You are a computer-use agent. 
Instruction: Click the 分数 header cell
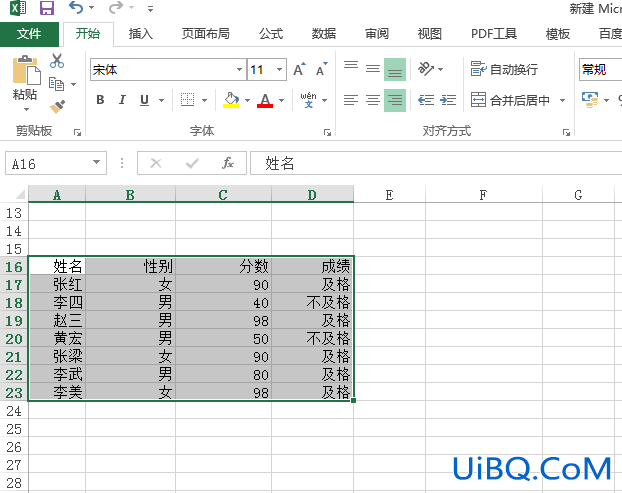pyautogui.click(x=223, y=266)
